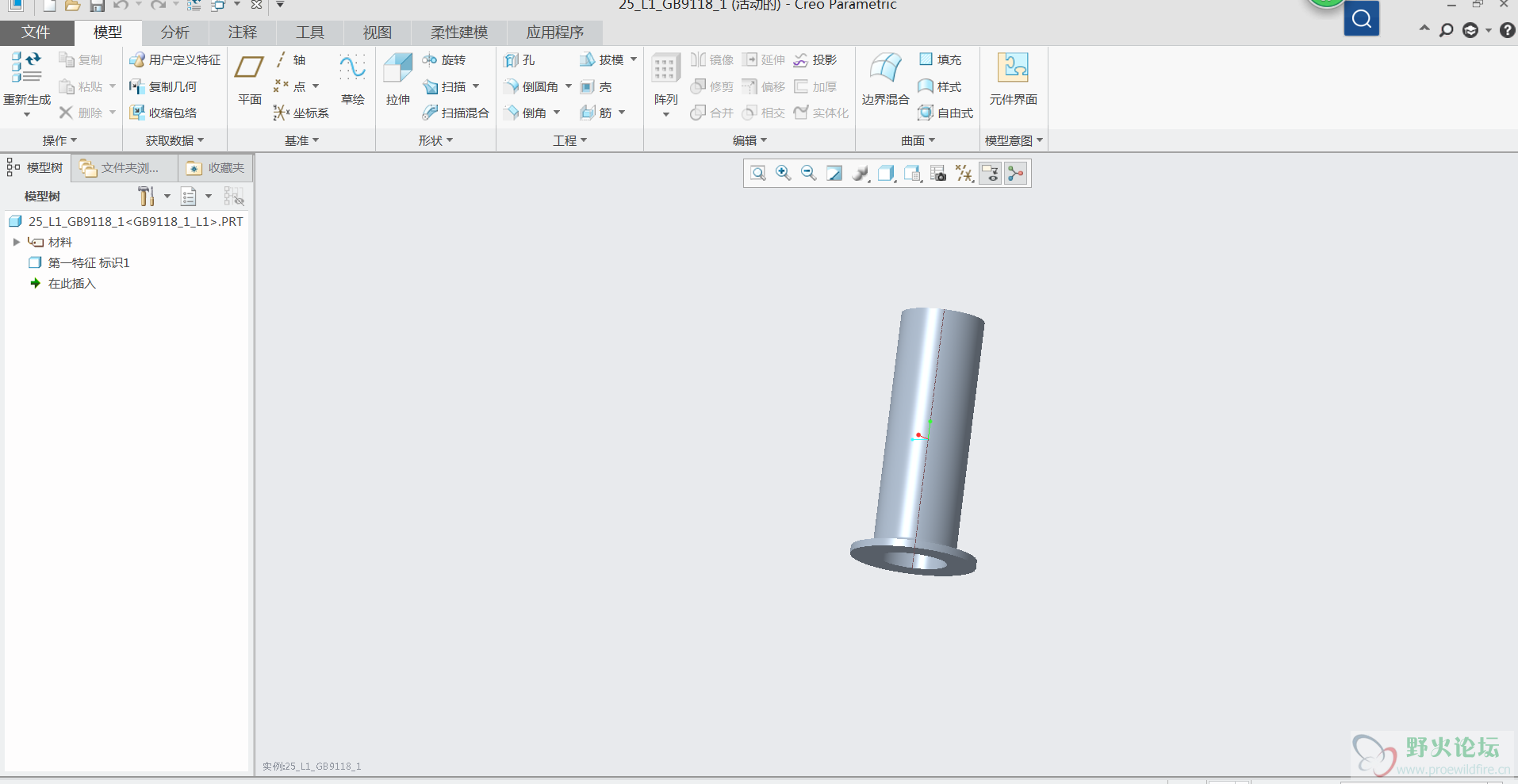Image resolution: width=1518 pixels, height=784 pixels.
Task: Expand the Operations (操作) group dropdown
Action: click(x=59, y=140)
